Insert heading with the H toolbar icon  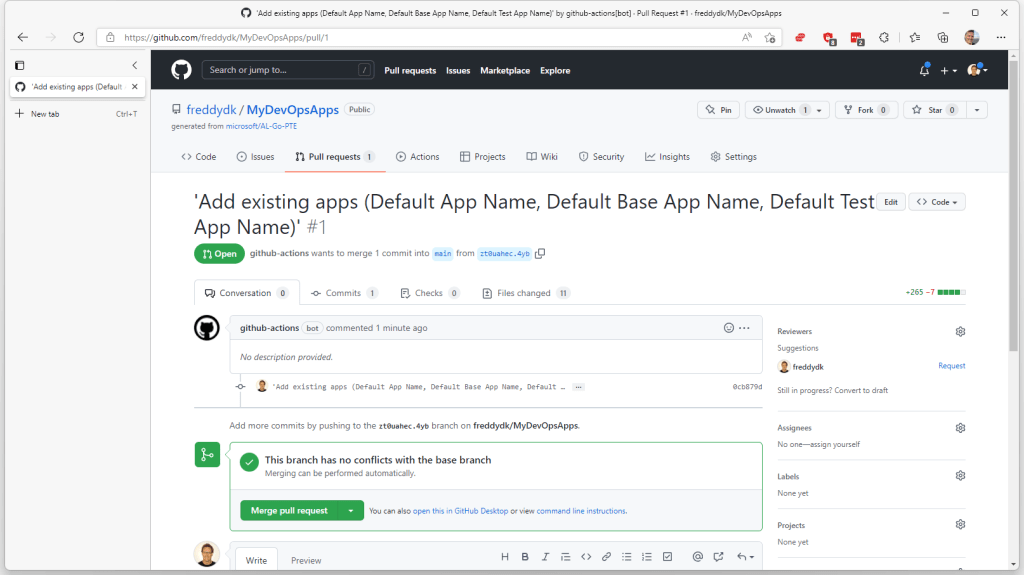tap(505, 557)
